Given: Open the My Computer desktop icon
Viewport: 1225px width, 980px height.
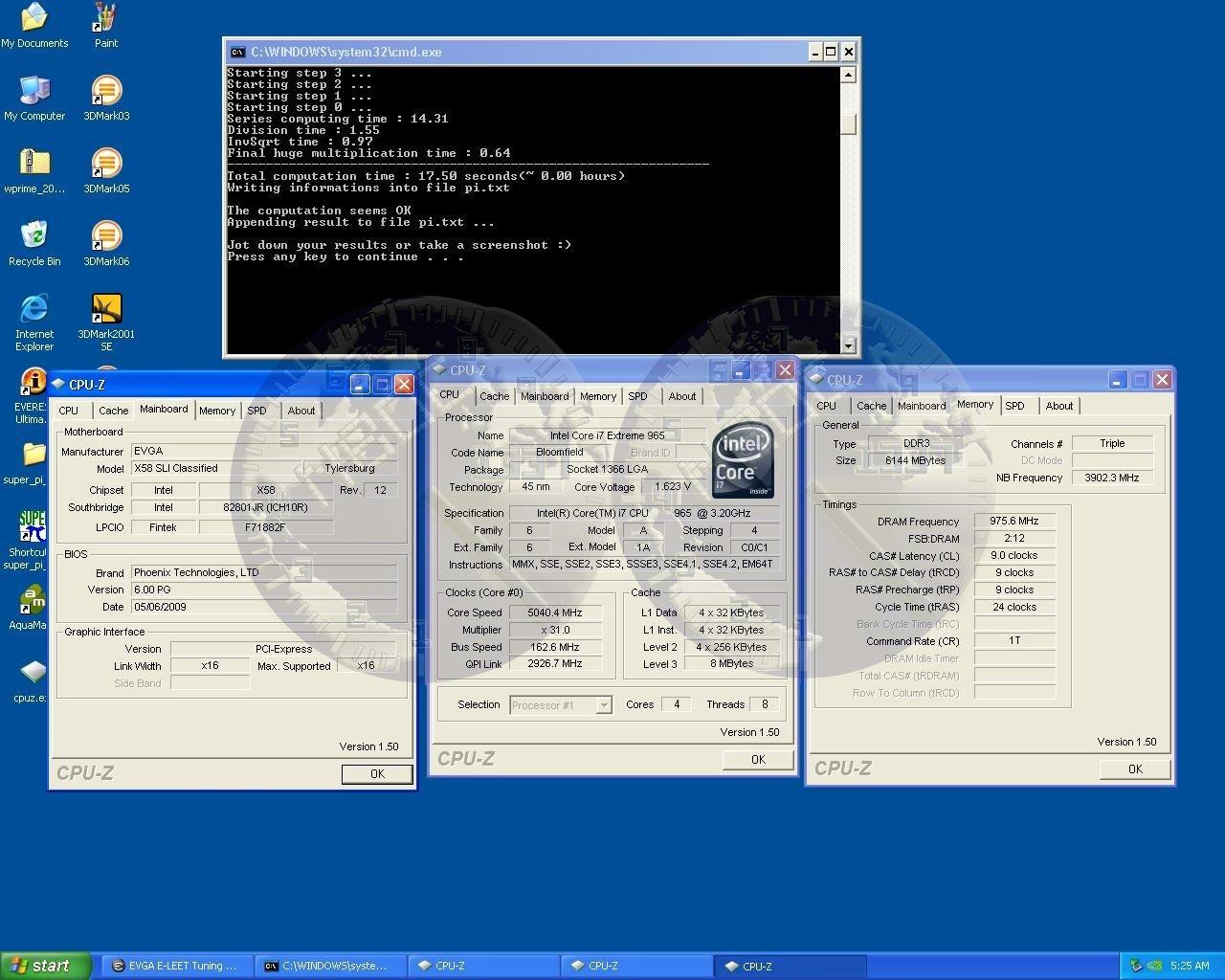Looking at the screenshot, I should [x=34, y=98].
